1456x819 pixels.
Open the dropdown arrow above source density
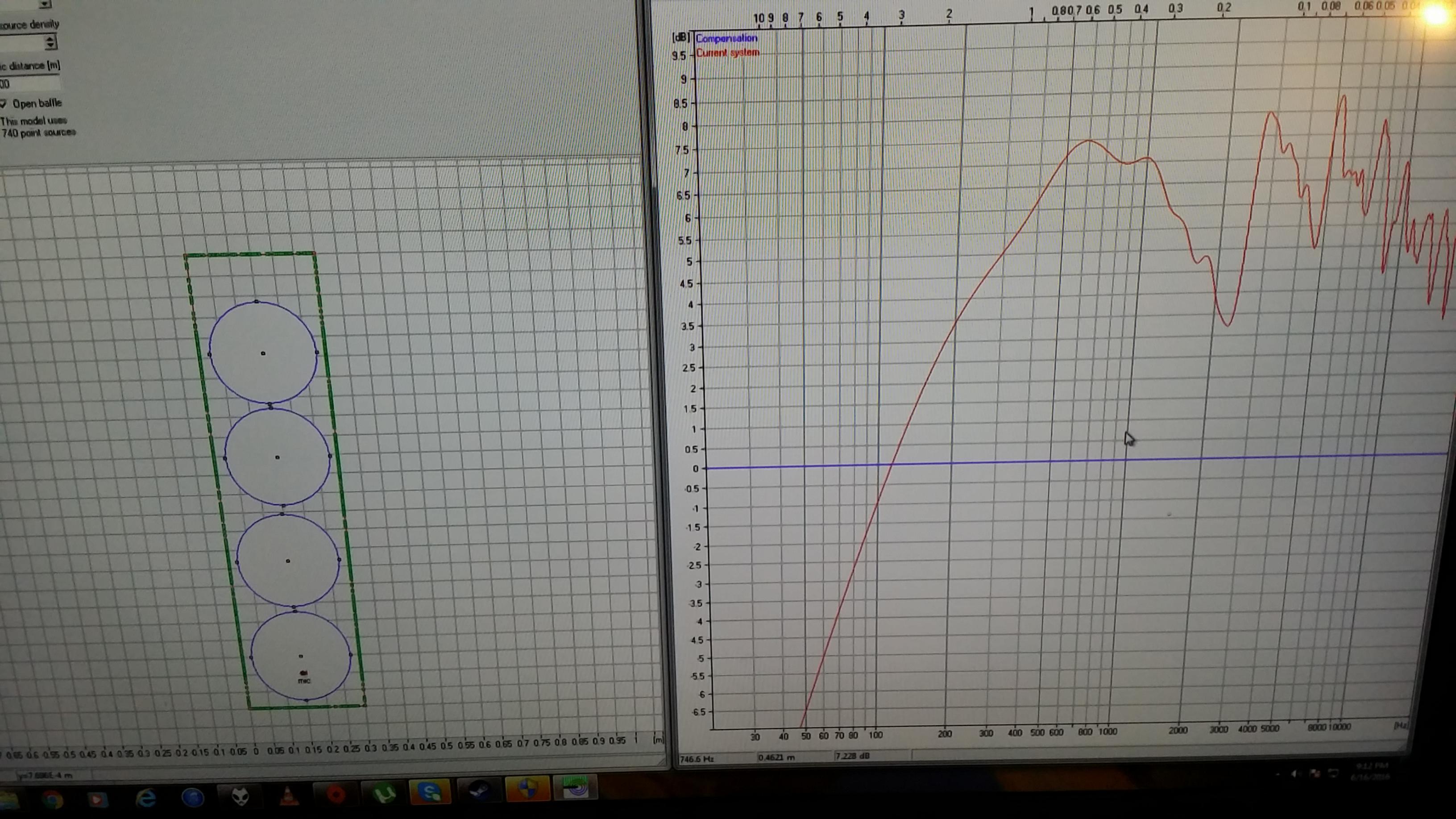[x=45, y=4]
